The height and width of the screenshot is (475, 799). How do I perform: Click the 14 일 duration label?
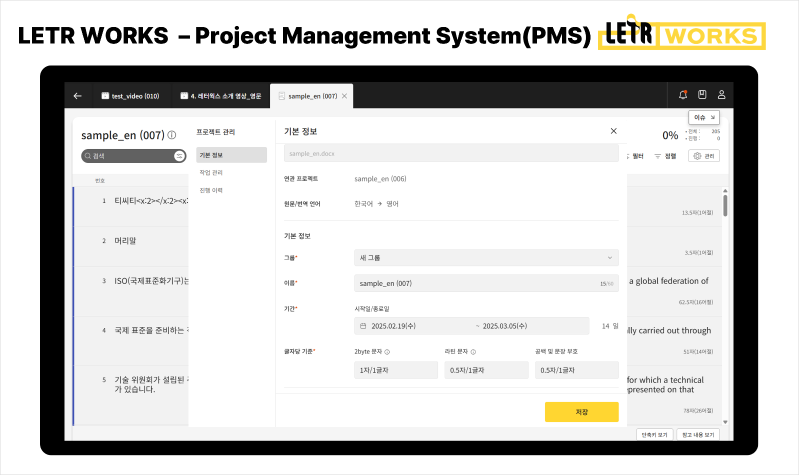[x=610, y=326]
